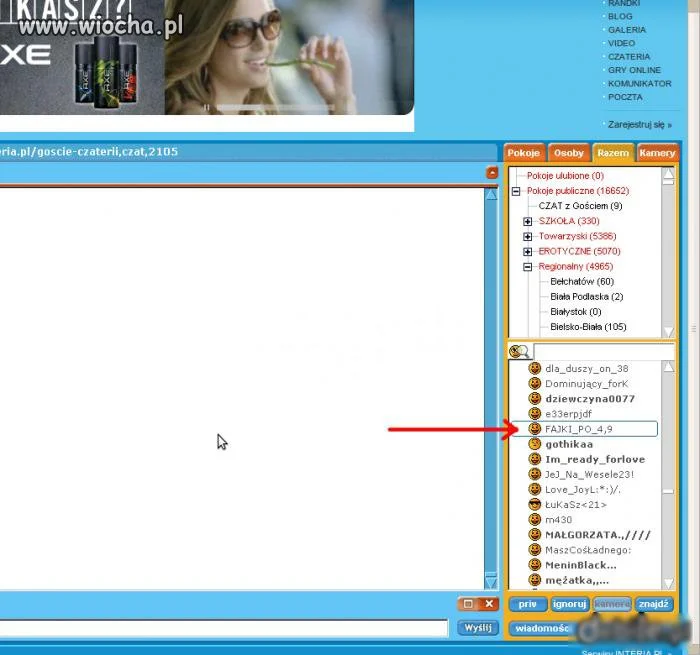Click smiley icon next to gothikaa
This screenshot has width=700, height=655.
click(x=534, y=444)
